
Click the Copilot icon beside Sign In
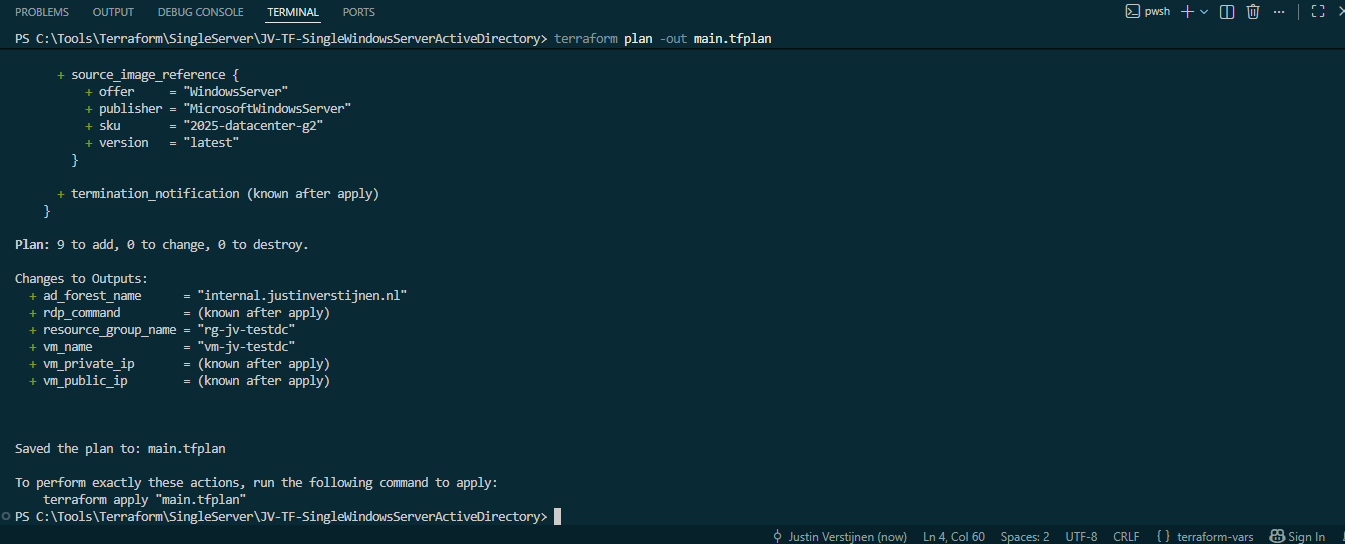tap(1277, 536)
